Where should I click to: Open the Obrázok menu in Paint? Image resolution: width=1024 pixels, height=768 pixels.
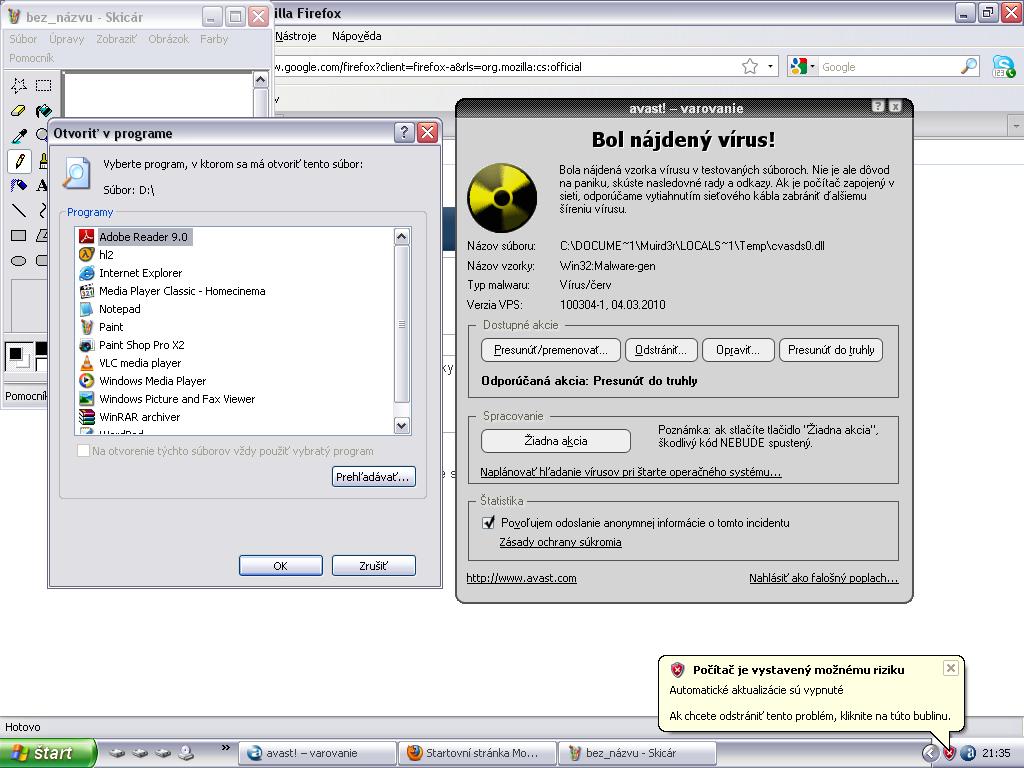pos(168,39)
